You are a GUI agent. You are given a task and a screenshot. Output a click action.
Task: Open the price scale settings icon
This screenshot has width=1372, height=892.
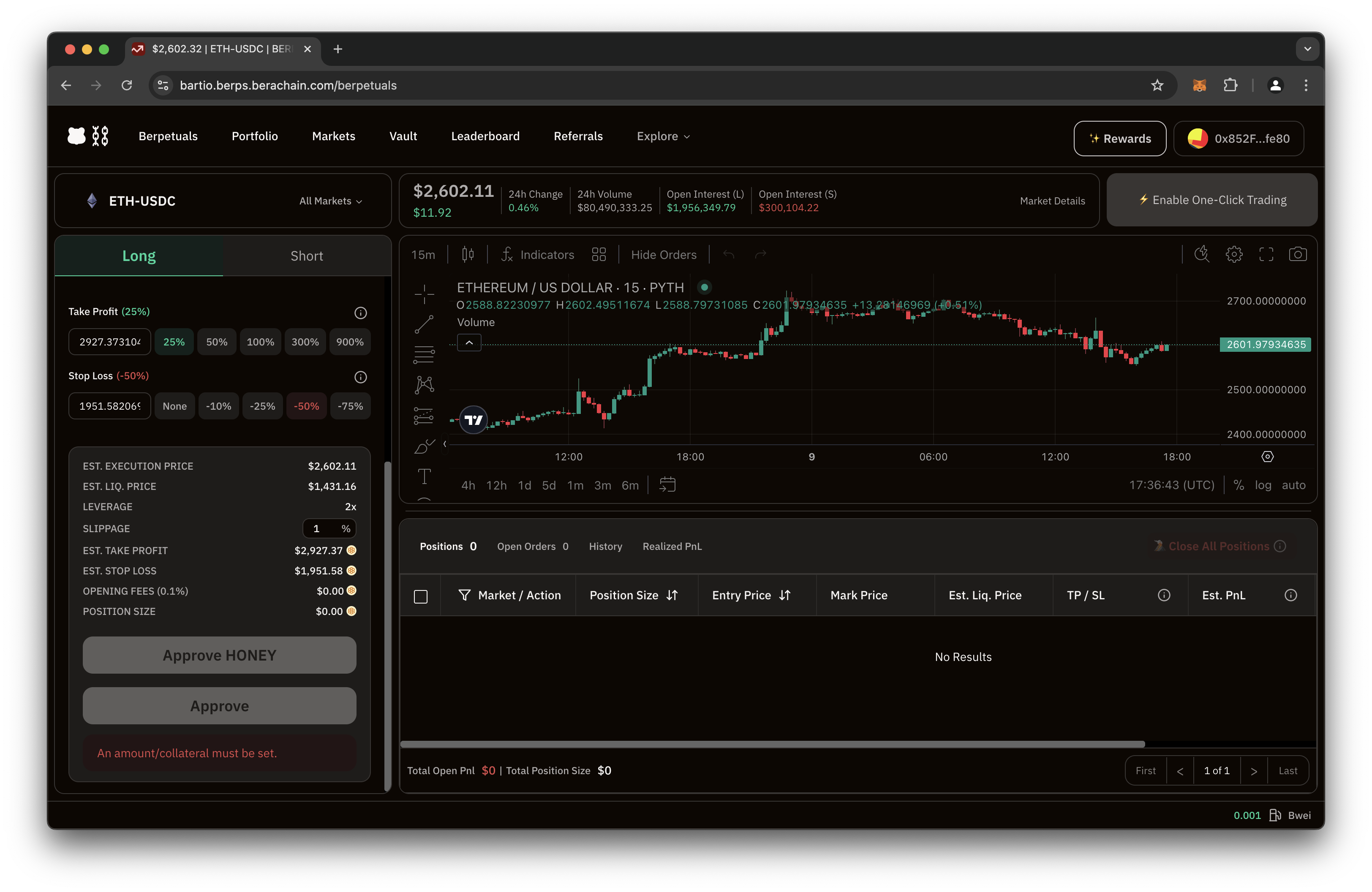tap(1267, 457)
